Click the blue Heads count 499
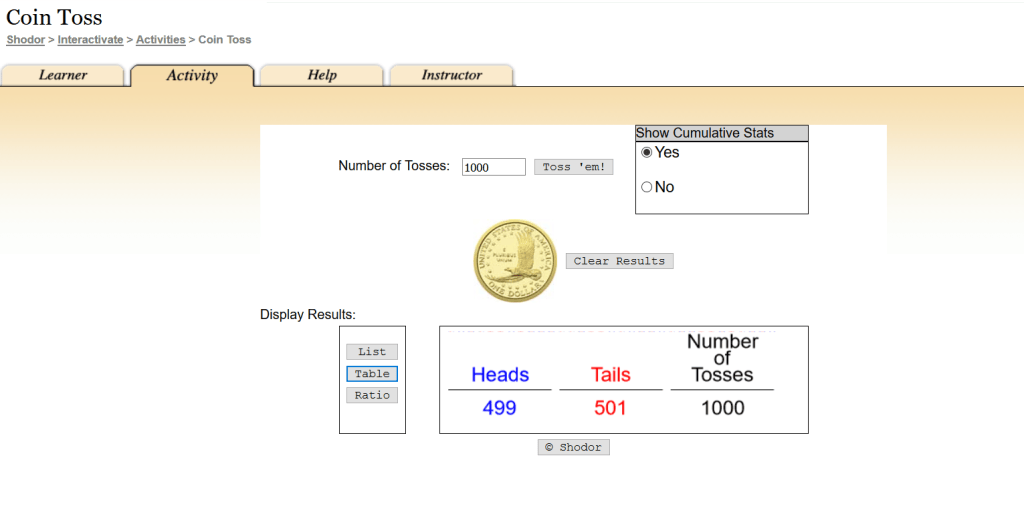The height and width of the screenshot is (506, 1024). [500, 408]
